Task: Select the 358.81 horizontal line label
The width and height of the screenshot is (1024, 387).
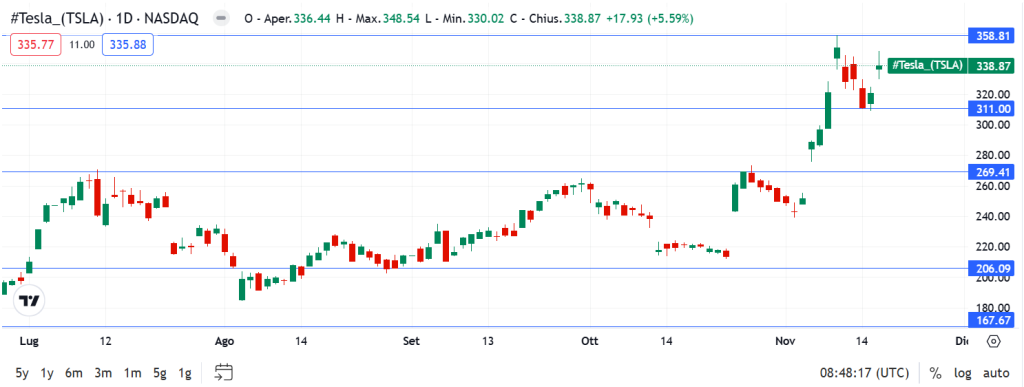Action: pos(990,37)
